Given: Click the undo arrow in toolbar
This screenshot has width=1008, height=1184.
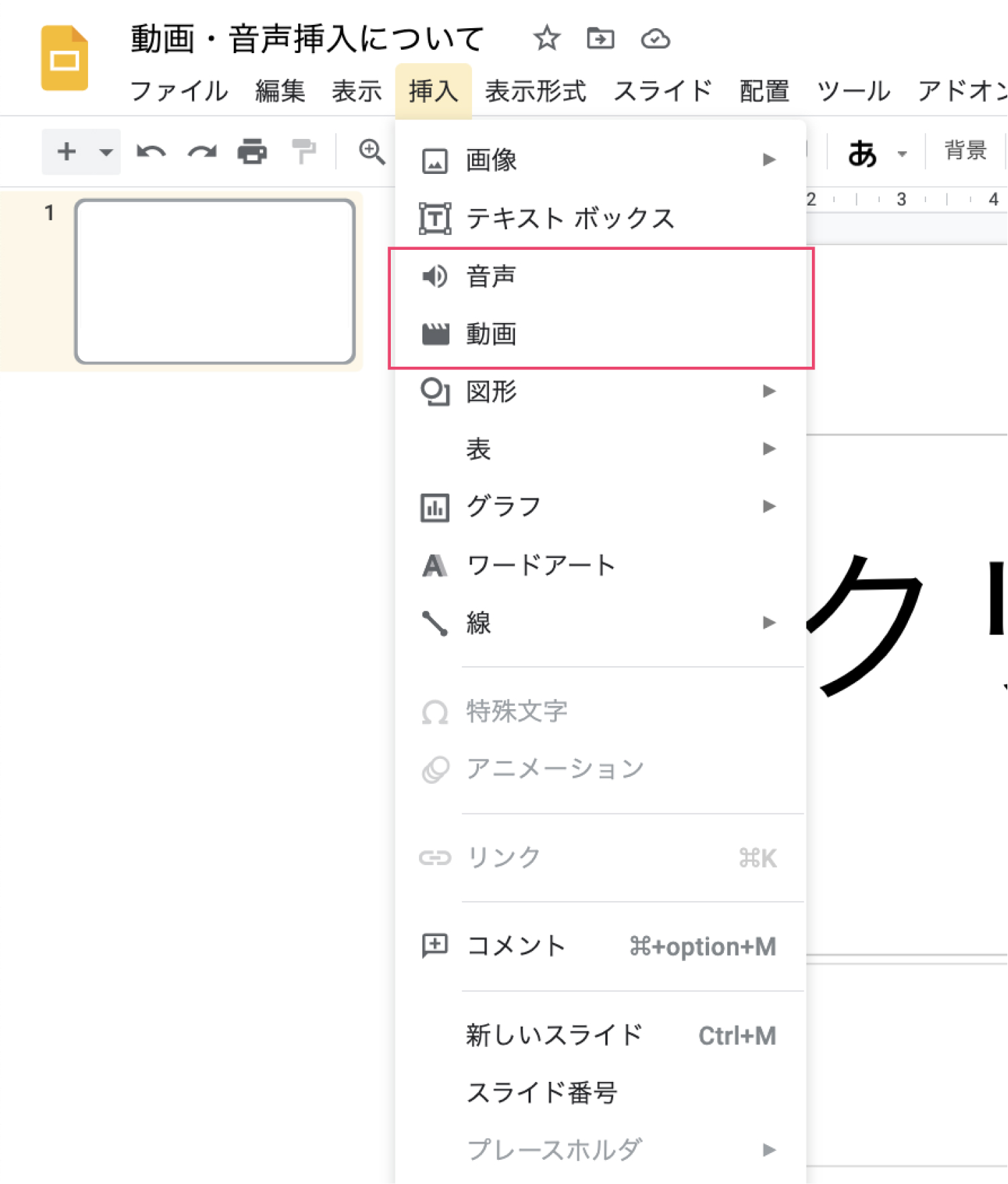Looking at the screenshot, I should point(150,152).
